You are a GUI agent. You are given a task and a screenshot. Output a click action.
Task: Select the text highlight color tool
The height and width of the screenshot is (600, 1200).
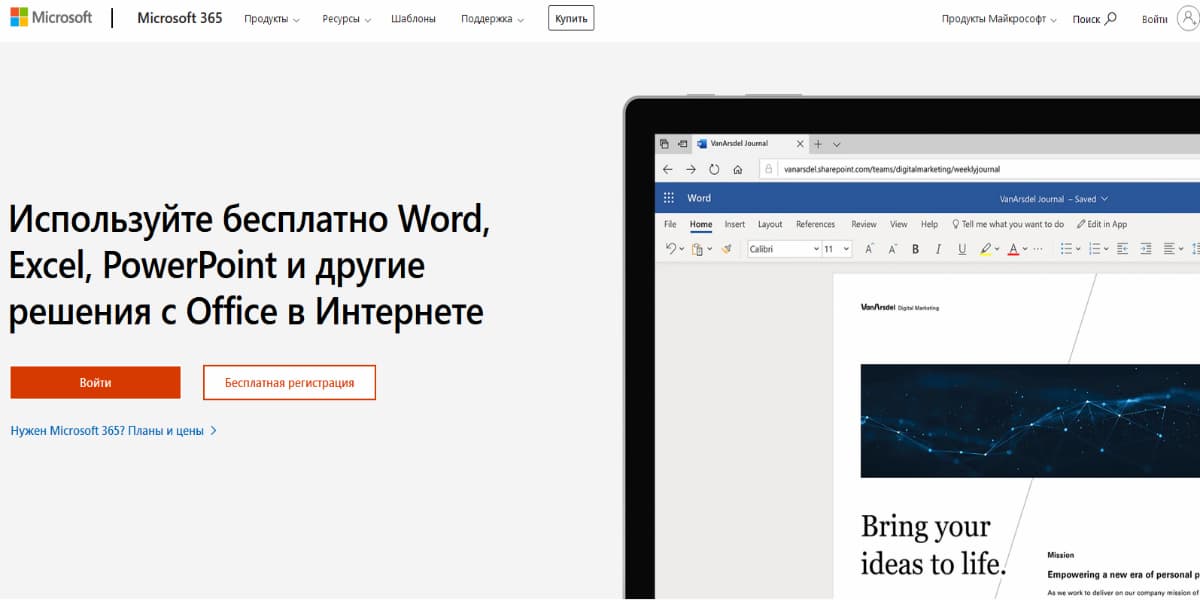[984, 248]
